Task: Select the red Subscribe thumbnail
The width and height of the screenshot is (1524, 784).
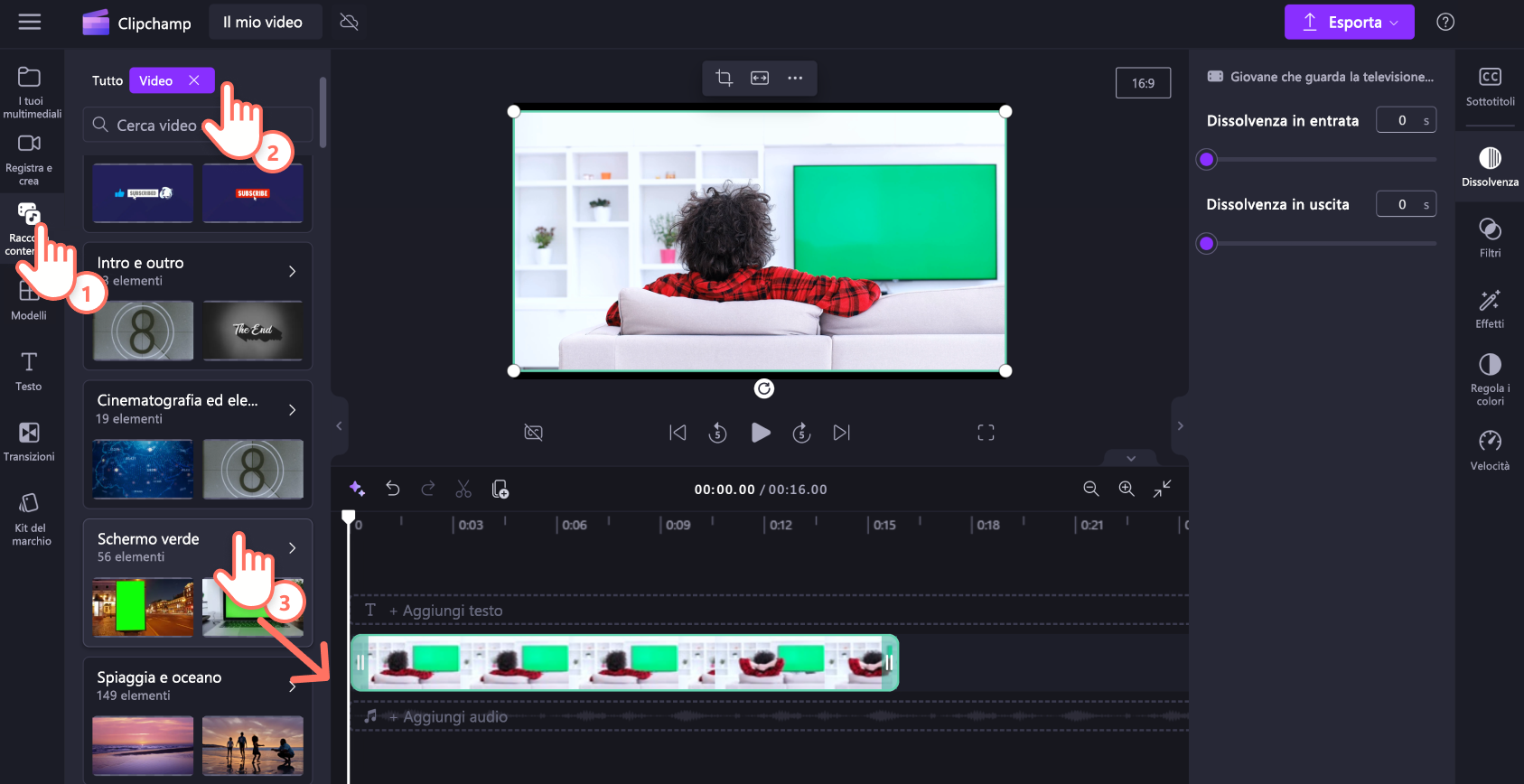Action: click(253, 193)
